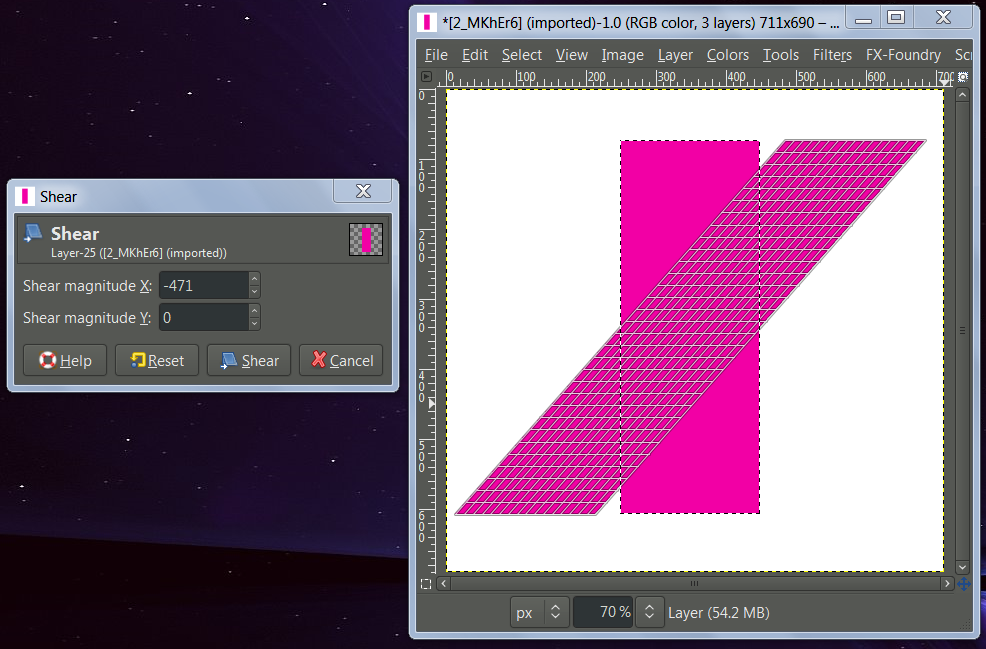This screenshot has height=649, width=986.
Task: Increase Shear magnitude Y with up arrow
Action: (254, 311)
